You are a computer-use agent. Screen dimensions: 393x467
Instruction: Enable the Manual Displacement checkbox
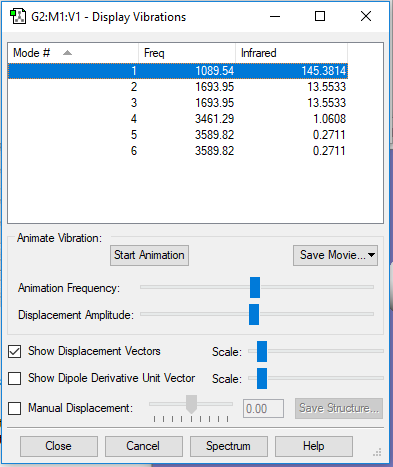coord(15,408)
